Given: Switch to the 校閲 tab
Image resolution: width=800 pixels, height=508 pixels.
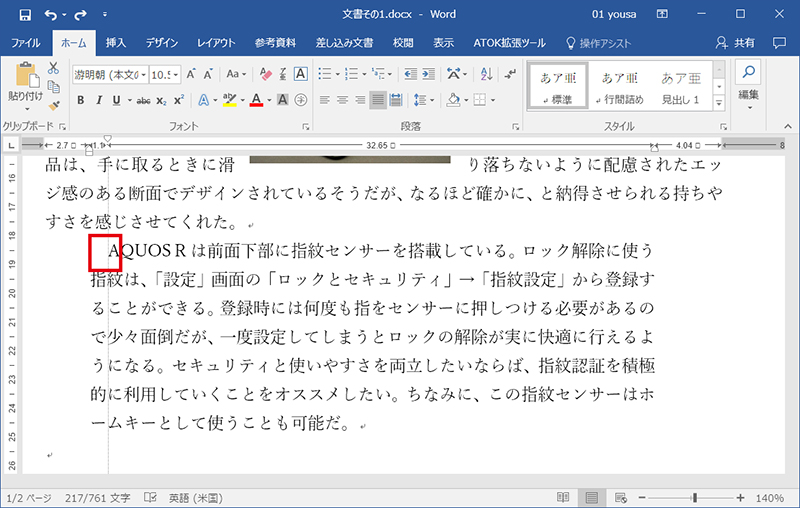Looking at the screenshot, I should click(403, 43).
